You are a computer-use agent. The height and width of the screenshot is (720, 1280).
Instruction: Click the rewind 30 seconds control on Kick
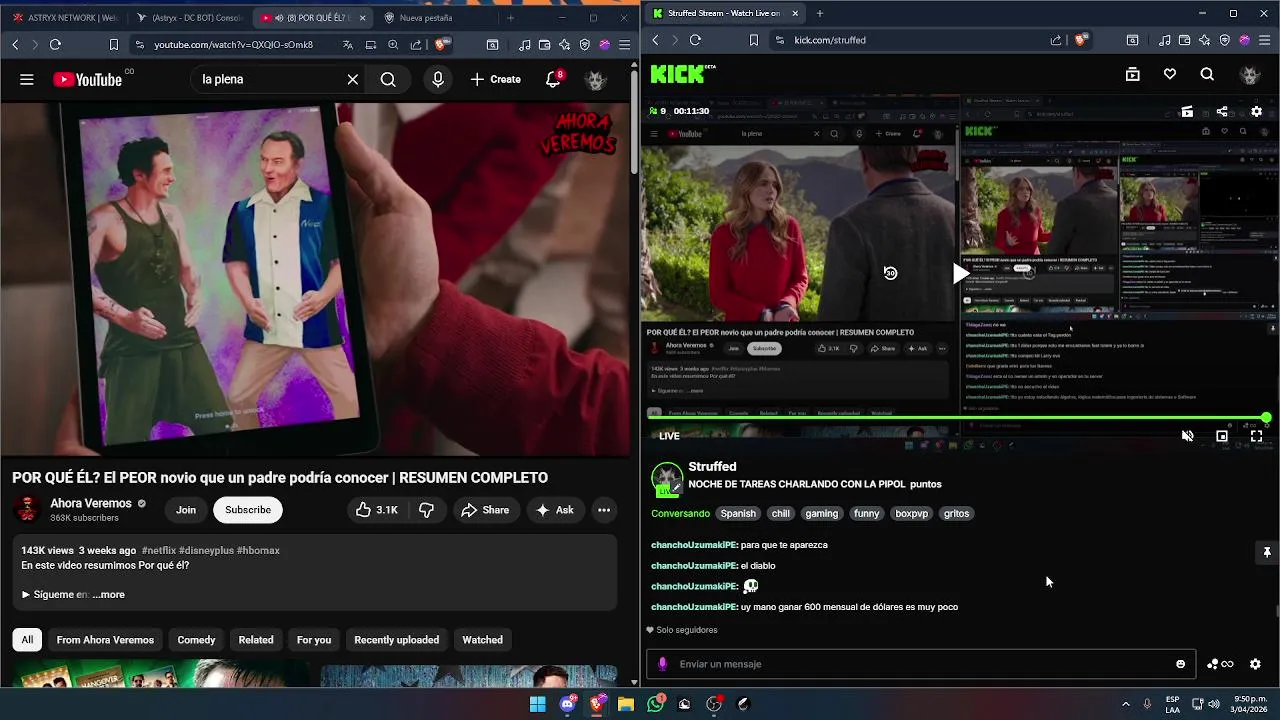[x=890, y=273]
